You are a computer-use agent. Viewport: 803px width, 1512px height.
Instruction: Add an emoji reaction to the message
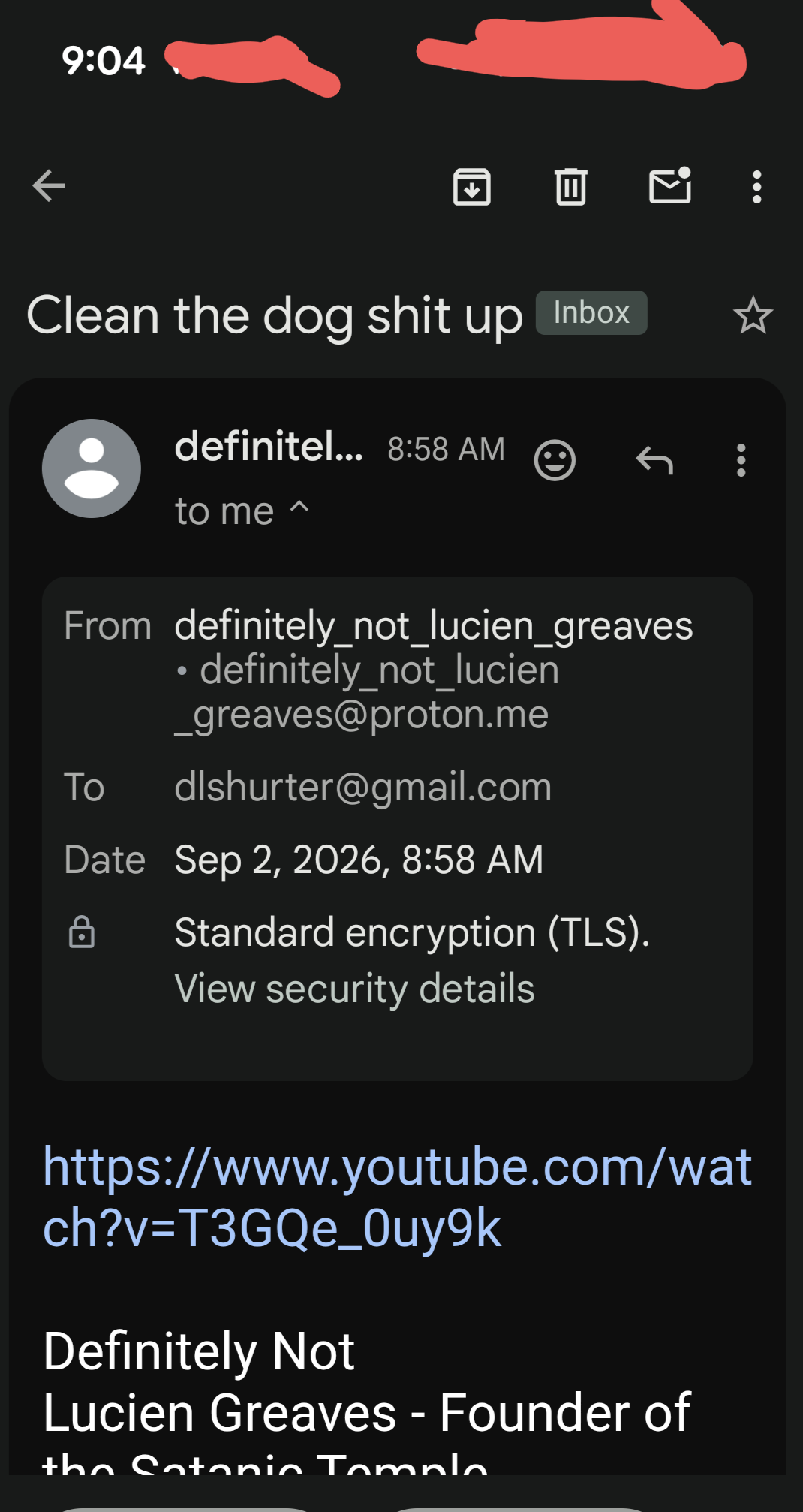[x=555, y=460]
